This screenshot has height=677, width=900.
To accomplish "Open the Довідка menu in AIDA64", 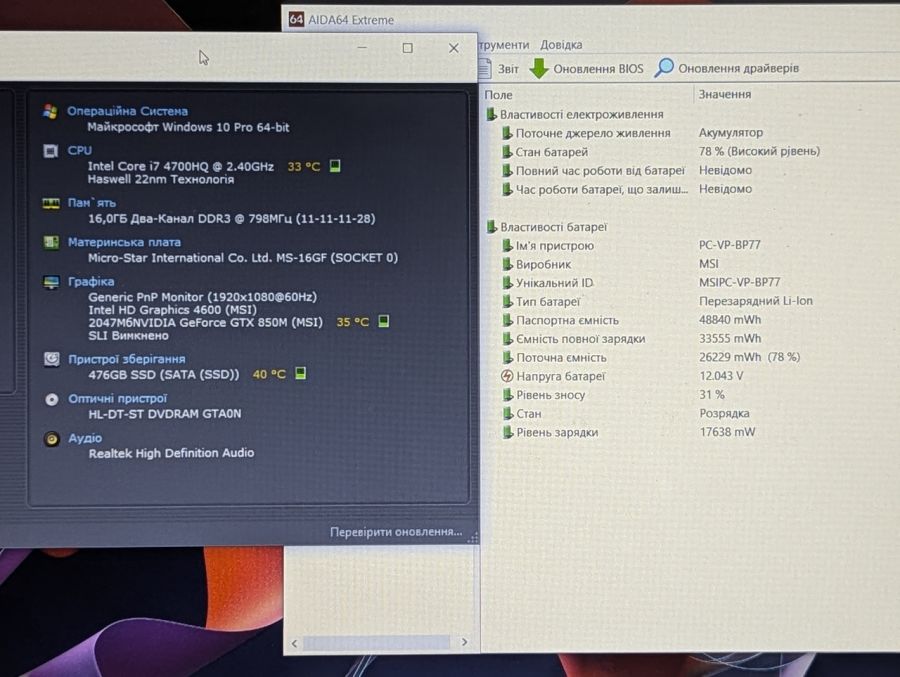I will [x=561, y=45].
